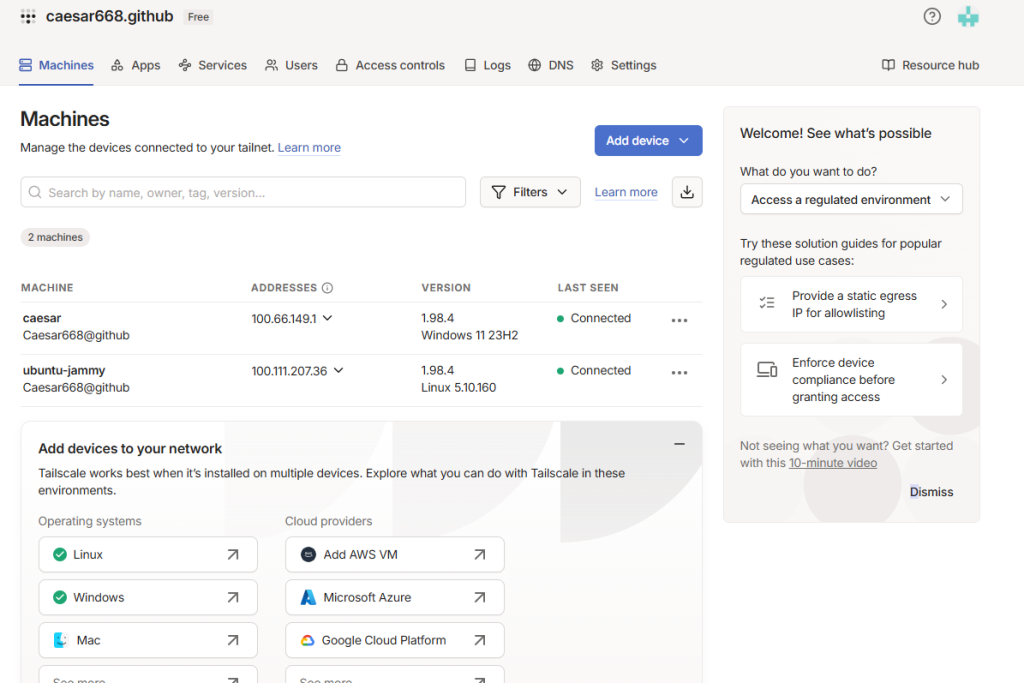Screen dimensions: 1024x683
Task: Open the Resource hub link
Action: (931, 65)
